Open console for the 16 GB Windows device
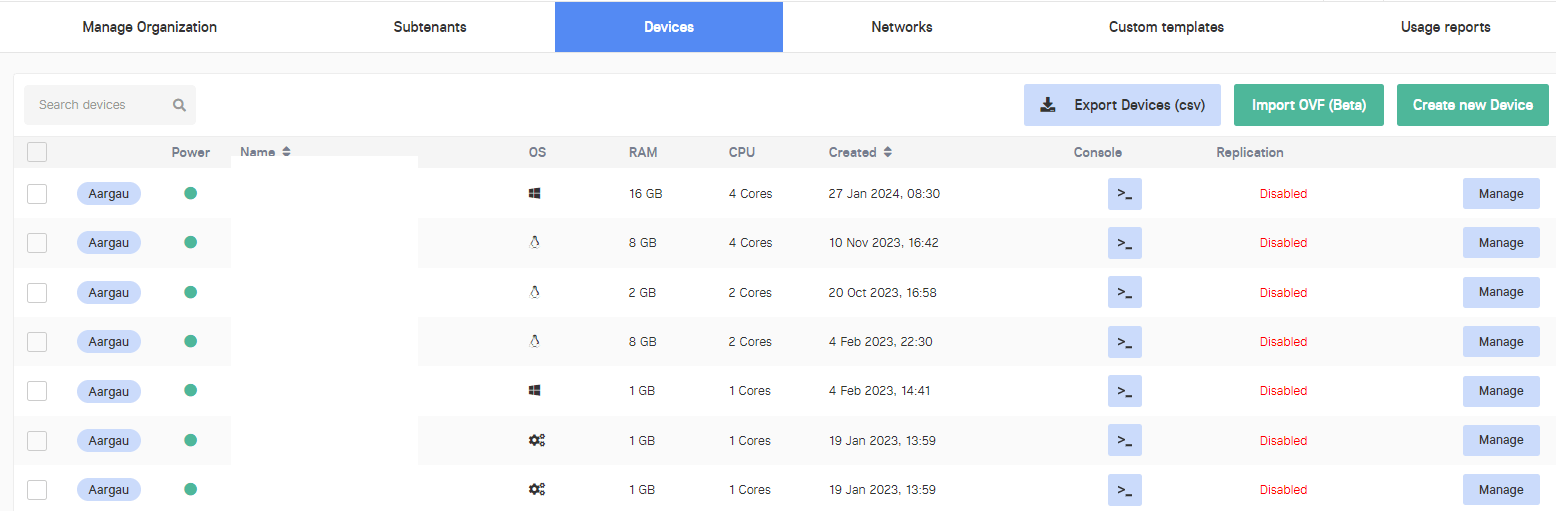This screenshot has height=511, width=1556. [x=1124, y=194]
